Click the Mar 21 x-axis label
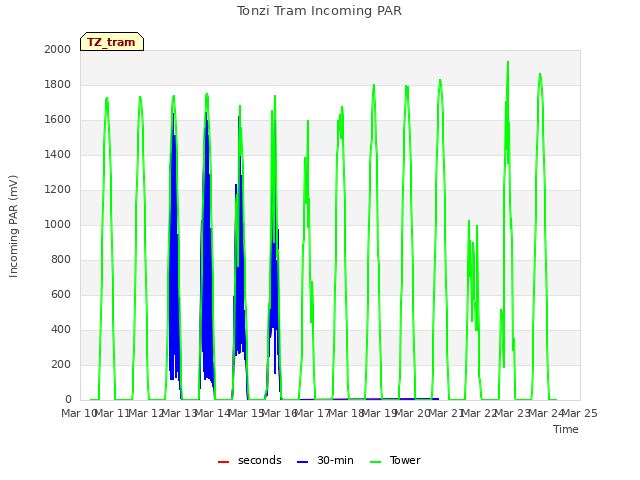Viewport: 640px width, 480px height. tap(446, 413)
